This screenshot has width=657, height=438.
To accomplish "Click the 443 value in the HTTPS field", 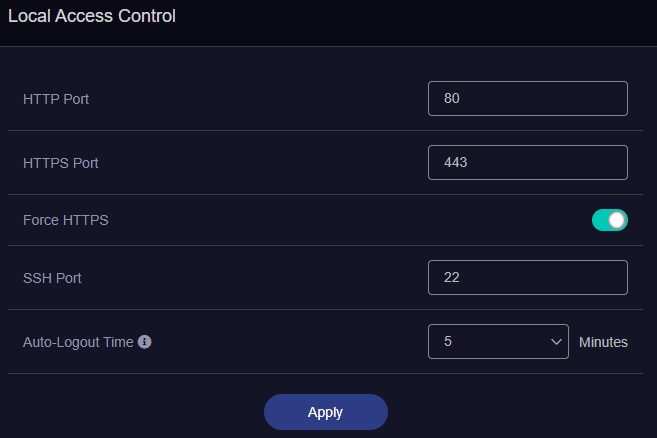I will click(x=456, y=163).
